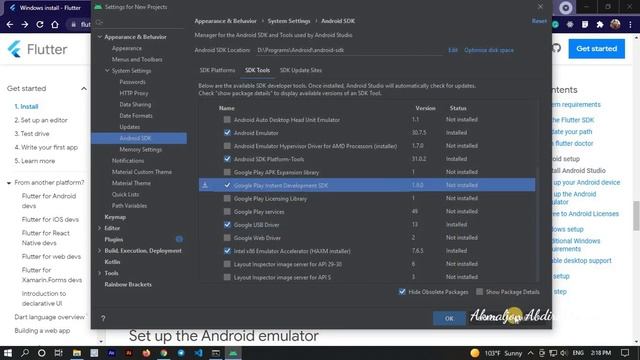Toggle Hide Obsolete Packages checkbox
This screenshot has width=640, height=360.
click(402, 291)
